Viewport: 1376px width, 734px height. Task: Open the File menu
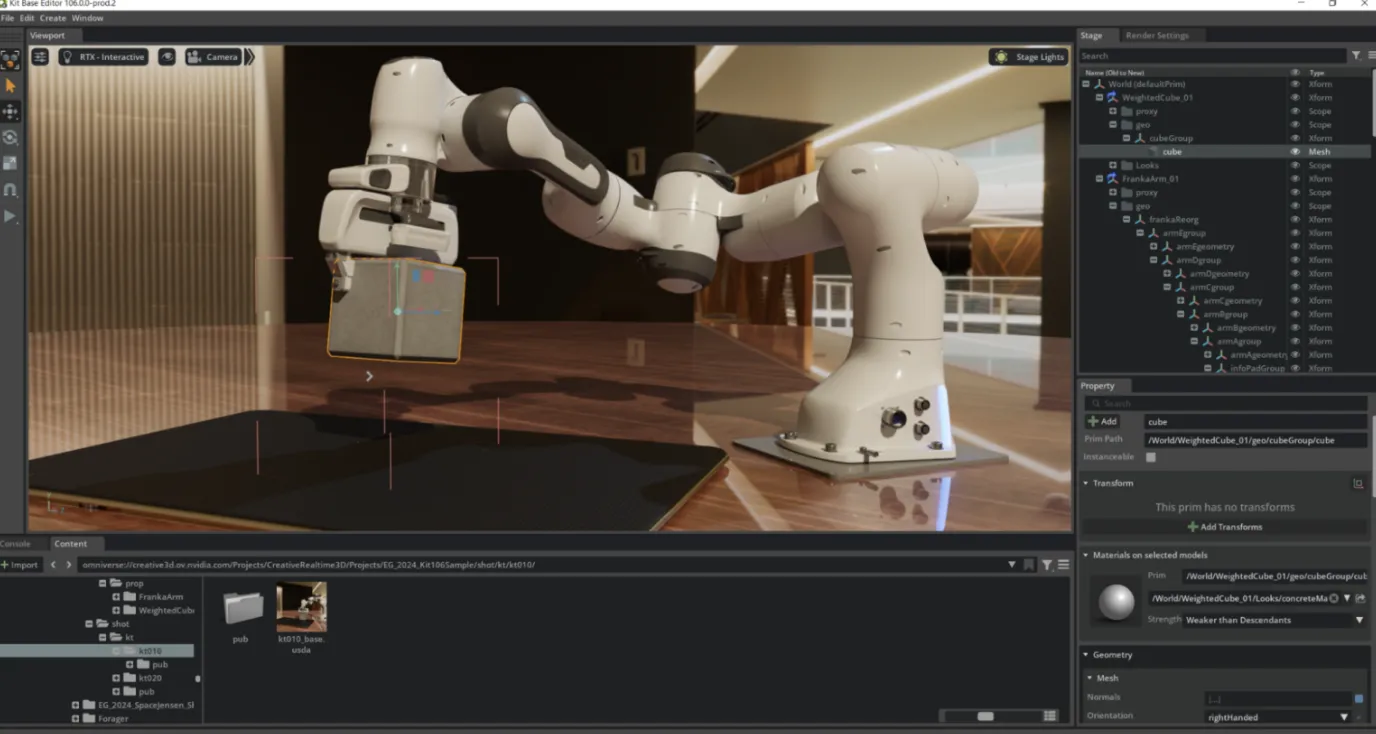pos(8,18)
